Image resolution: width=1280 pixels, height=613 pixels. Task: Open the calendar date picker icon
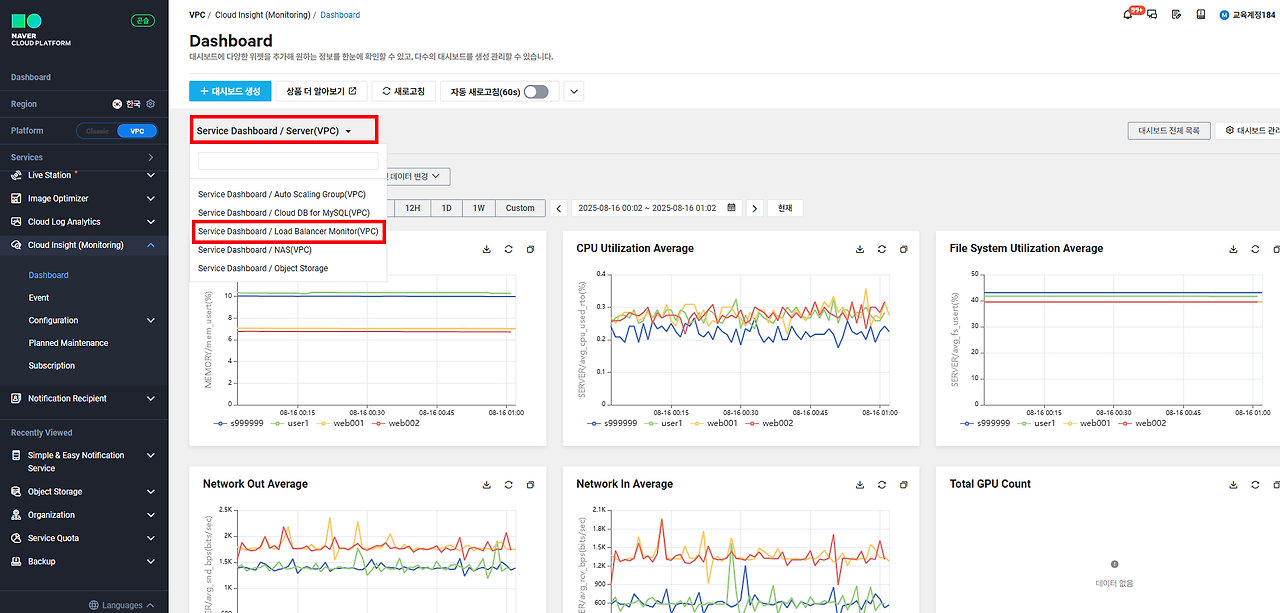coord(732,208)
